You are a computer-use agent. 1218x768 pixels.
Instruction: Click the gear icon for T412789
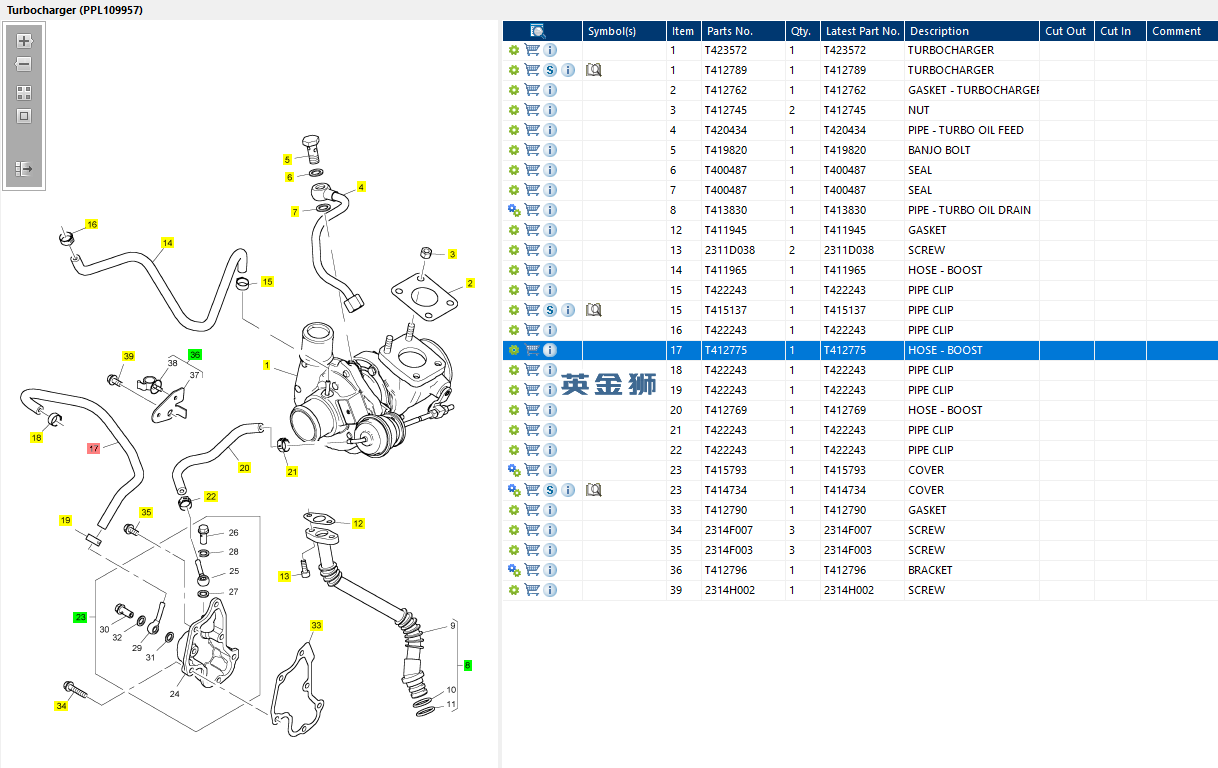[514, 70]
